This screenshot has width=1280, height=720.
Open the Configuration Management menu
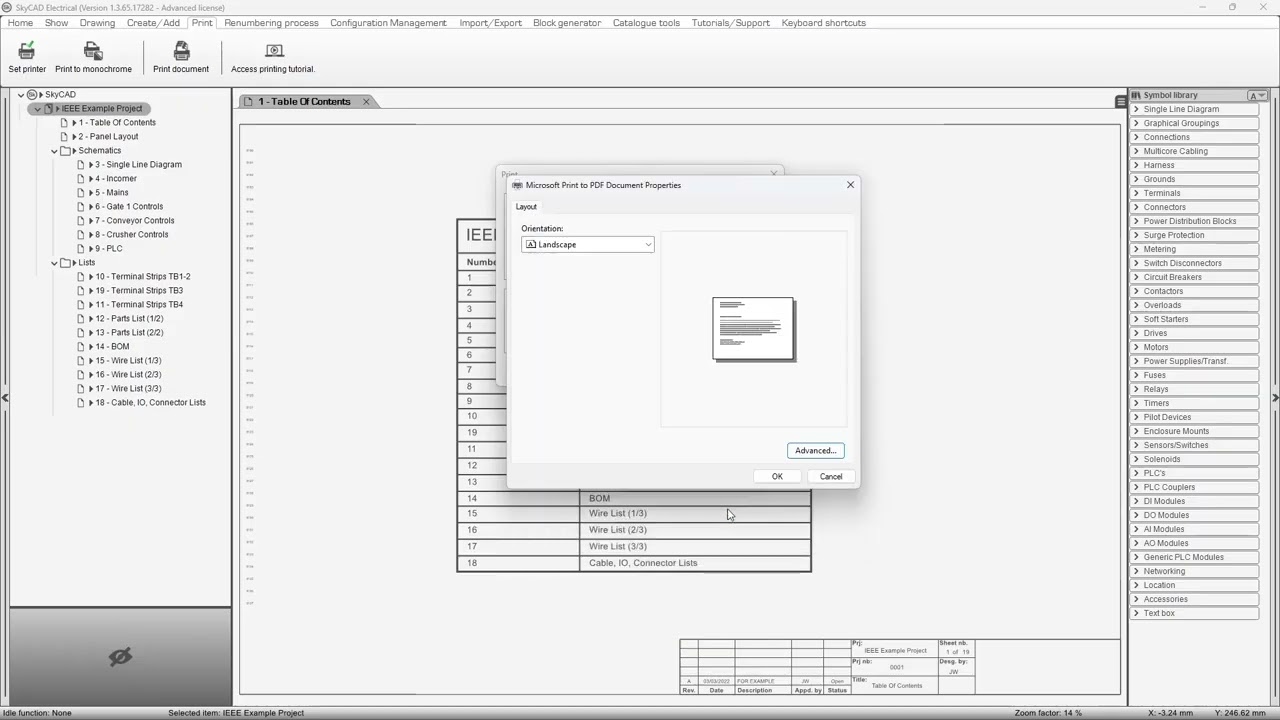click(388, 22)
